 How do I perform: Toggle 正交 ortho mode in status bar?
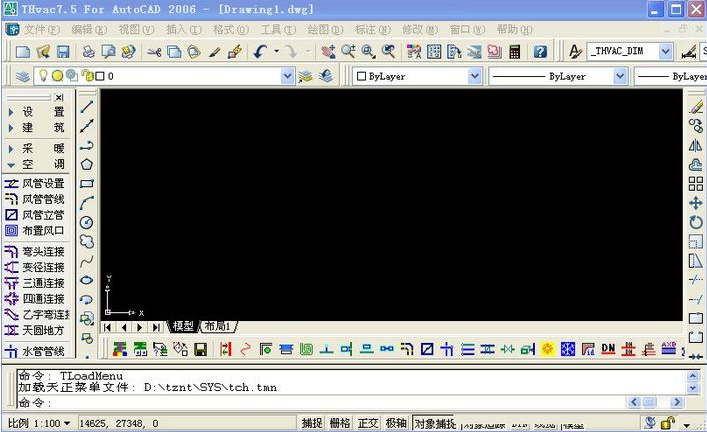tap(368, 423)
